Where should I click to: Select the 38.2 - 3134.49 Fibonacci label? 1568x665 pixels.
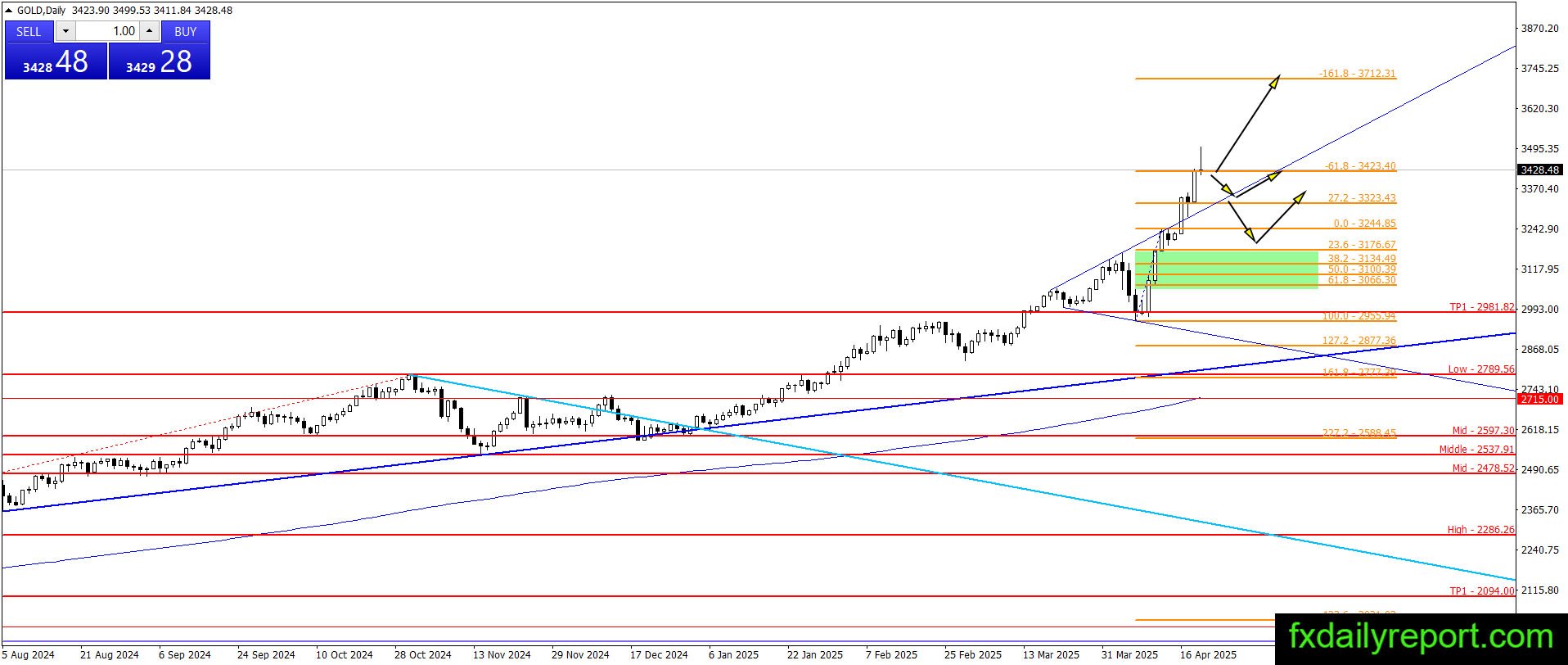1362,259
